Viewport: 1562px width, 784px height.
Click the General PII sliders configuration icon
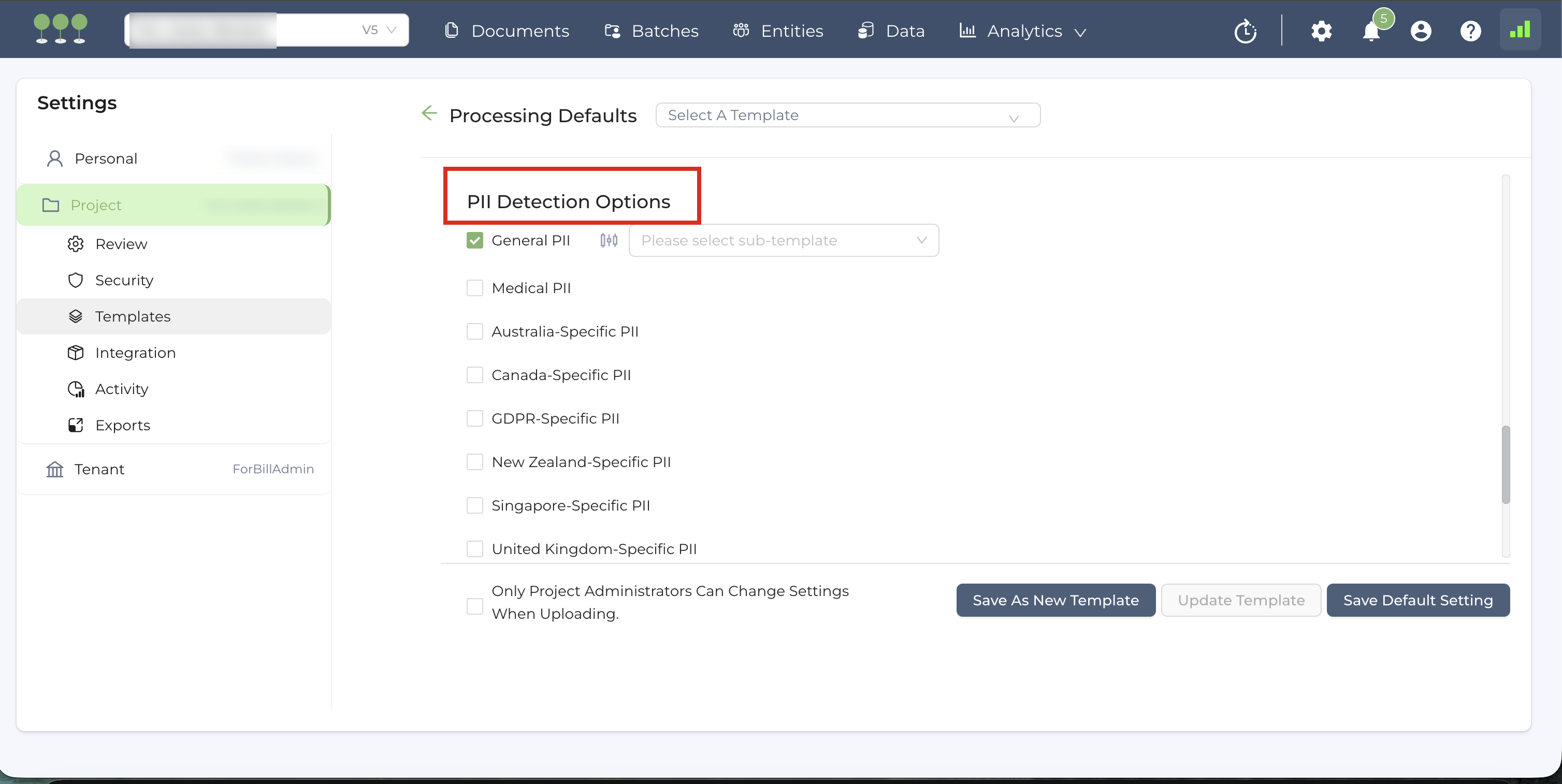pyautogui.click(x=609, y=241)
